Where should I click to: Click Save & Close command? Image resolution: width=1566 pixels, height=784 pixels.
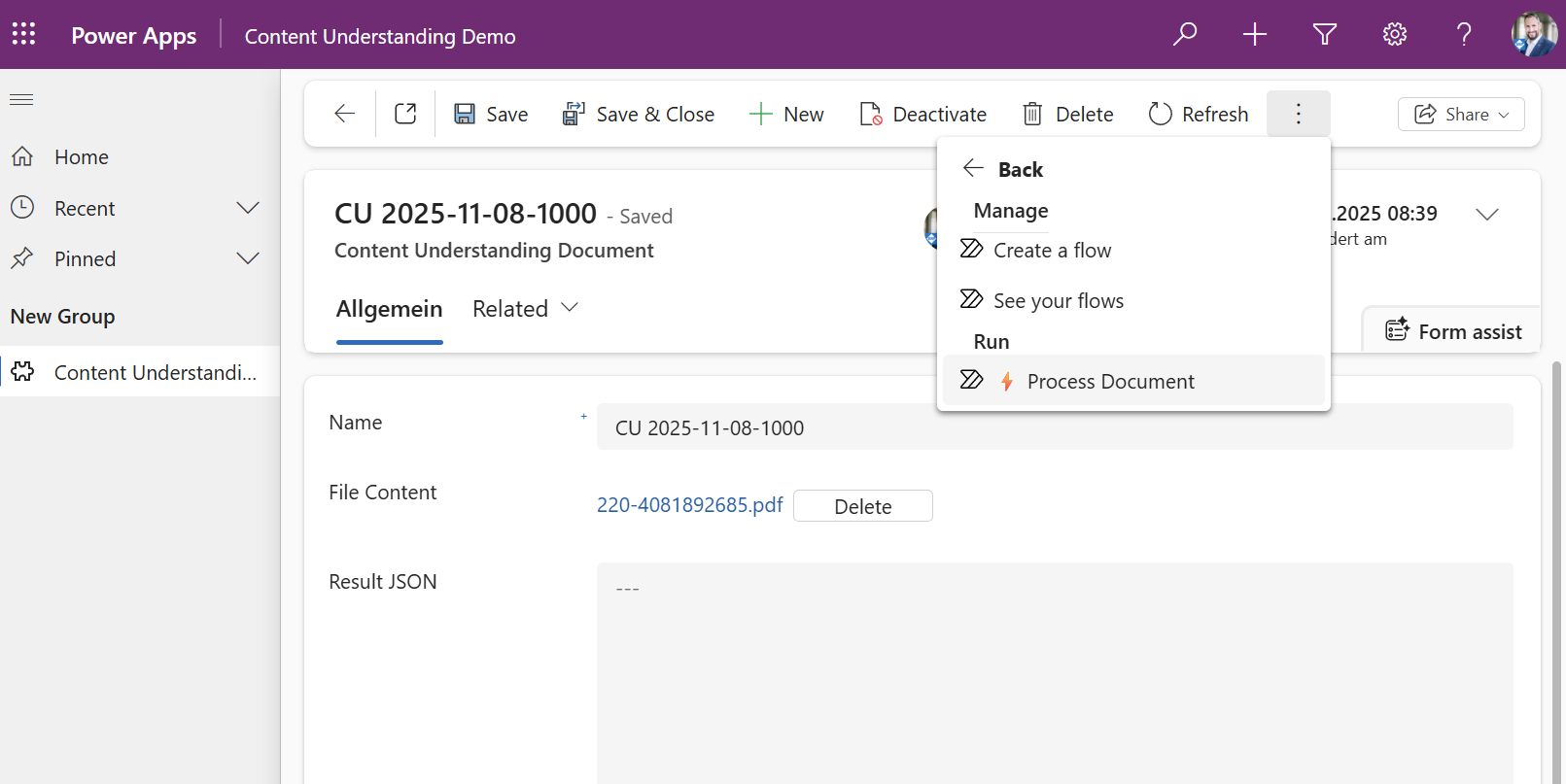pyautogui.click(x=639, y=114)
